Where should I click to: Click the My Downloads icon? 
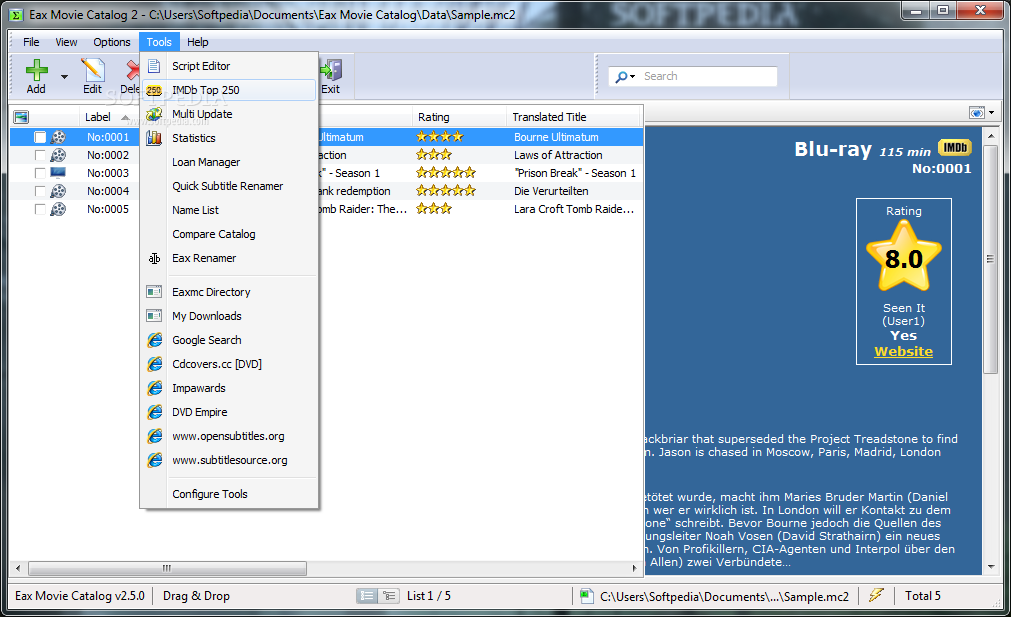154,316
